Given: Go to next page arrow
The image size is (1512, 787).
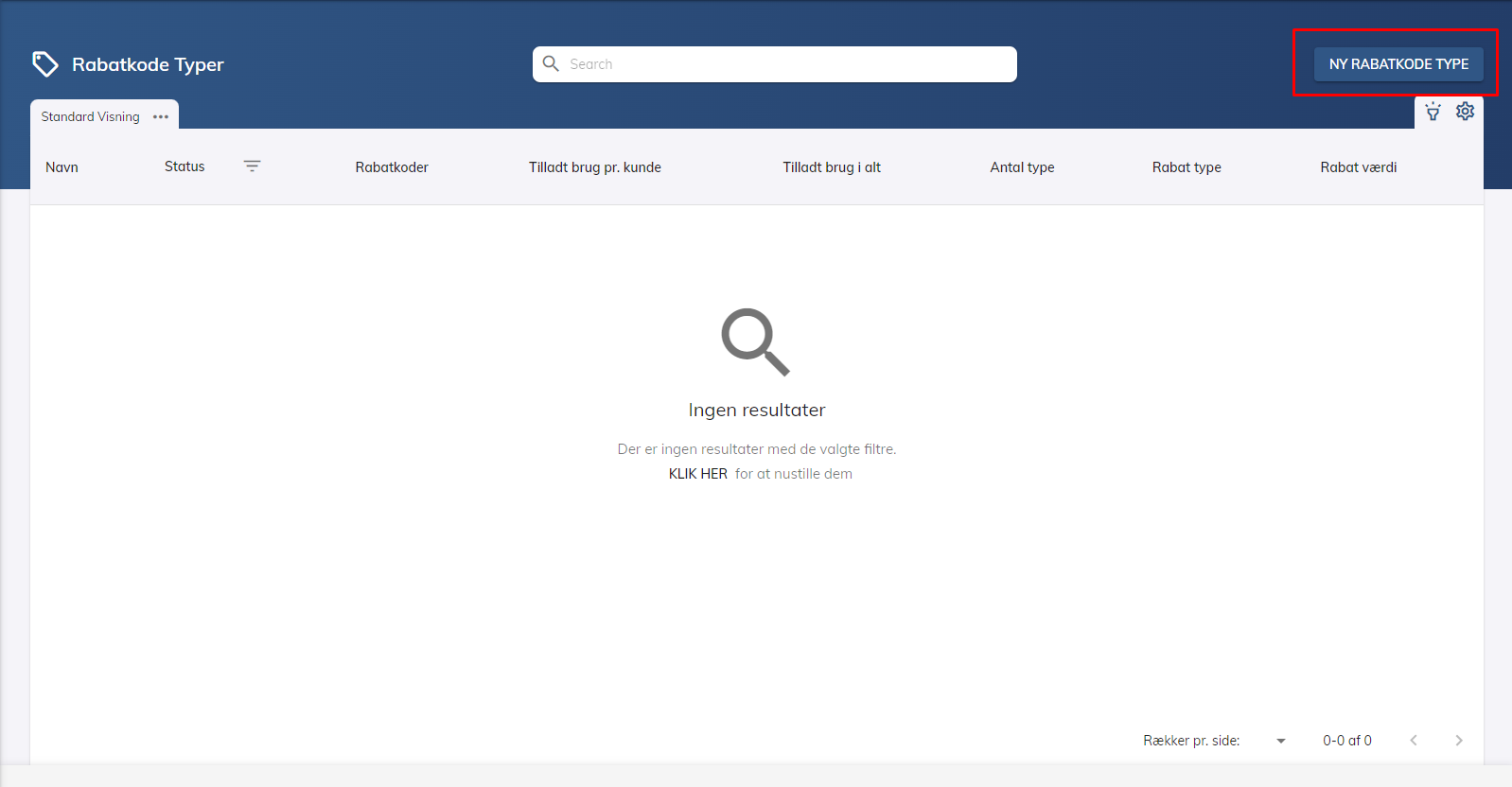Looking at the screenshot, I should coord(1458,741).
